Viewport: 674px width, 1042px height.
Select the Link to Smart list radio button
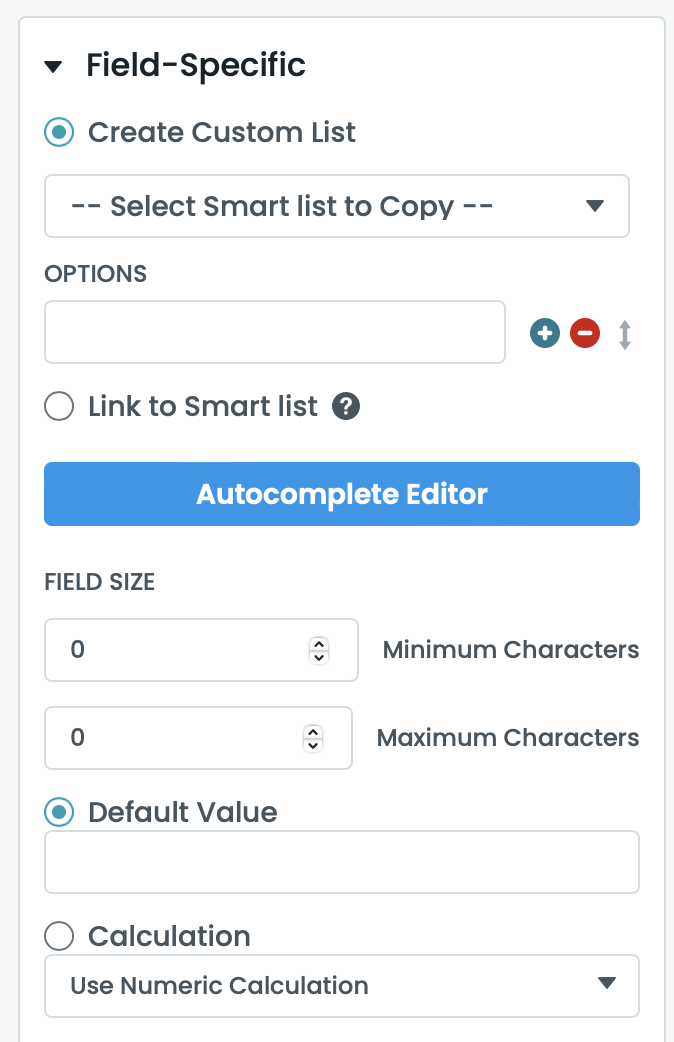(60, 407)
